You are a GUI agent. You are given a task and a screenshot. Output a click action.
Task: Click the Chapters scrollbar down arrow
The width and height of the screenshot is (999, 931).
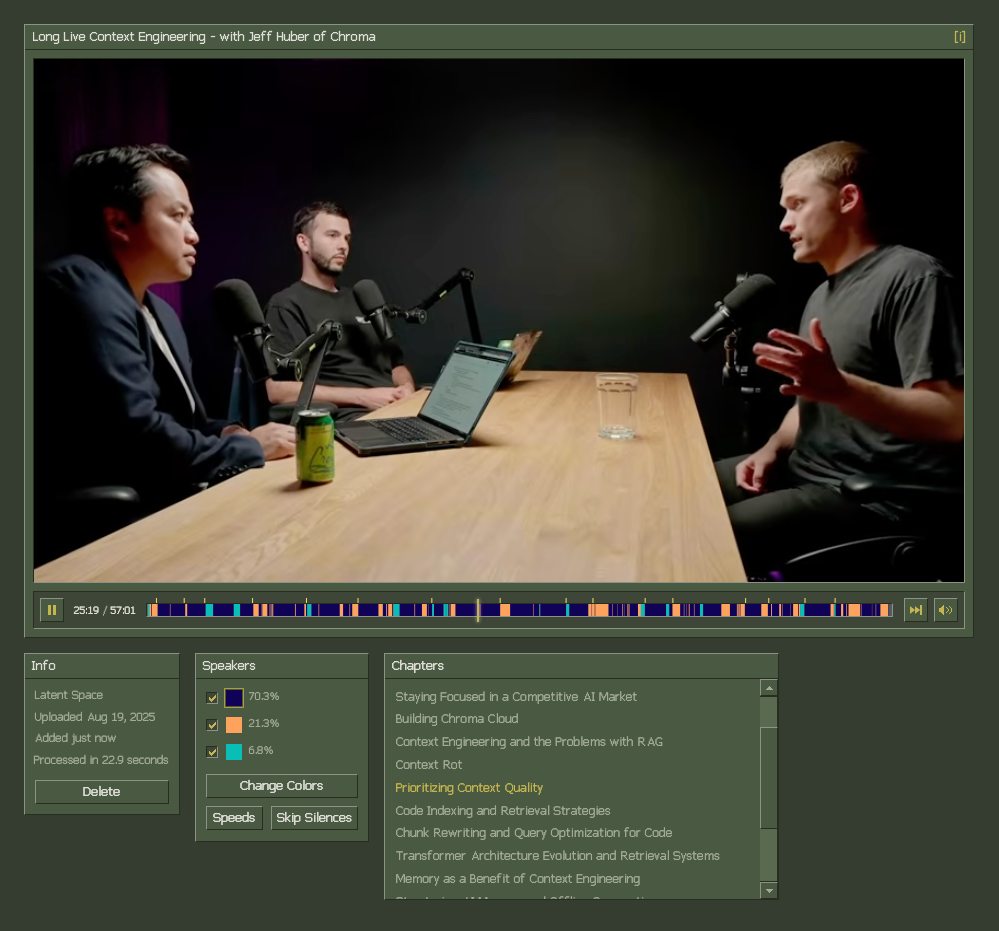pyautogui.click(x=769, y=891)
